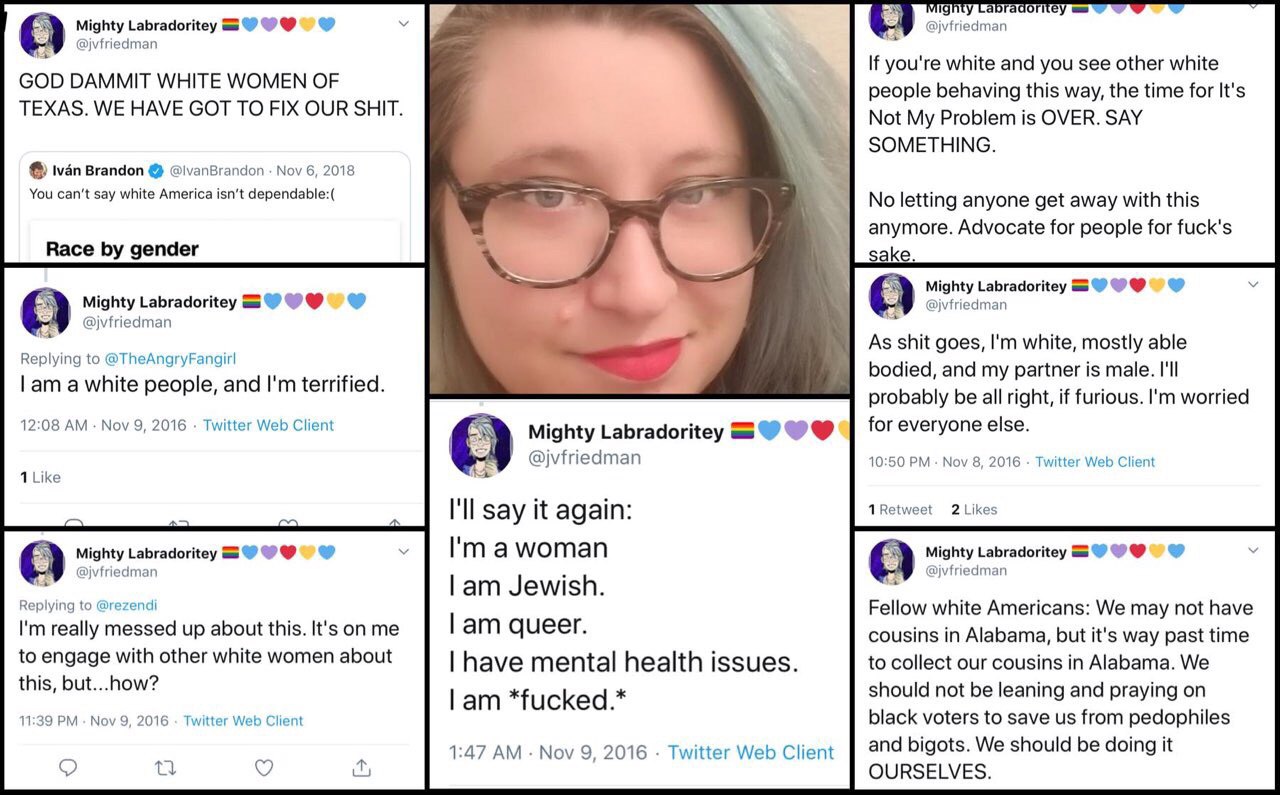
Task: Open the avatar on the 'I'll say it again' tweet
Action: 481,445
